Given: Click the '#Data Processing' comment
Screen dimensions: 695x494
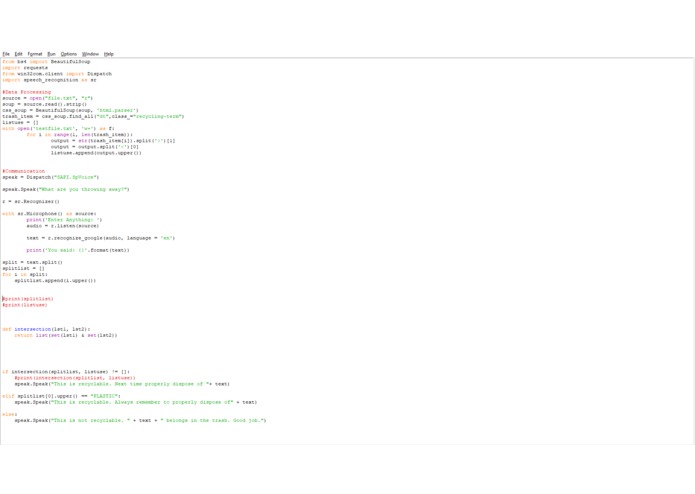Looking at the screenshot, I should [x=27, y=92].
